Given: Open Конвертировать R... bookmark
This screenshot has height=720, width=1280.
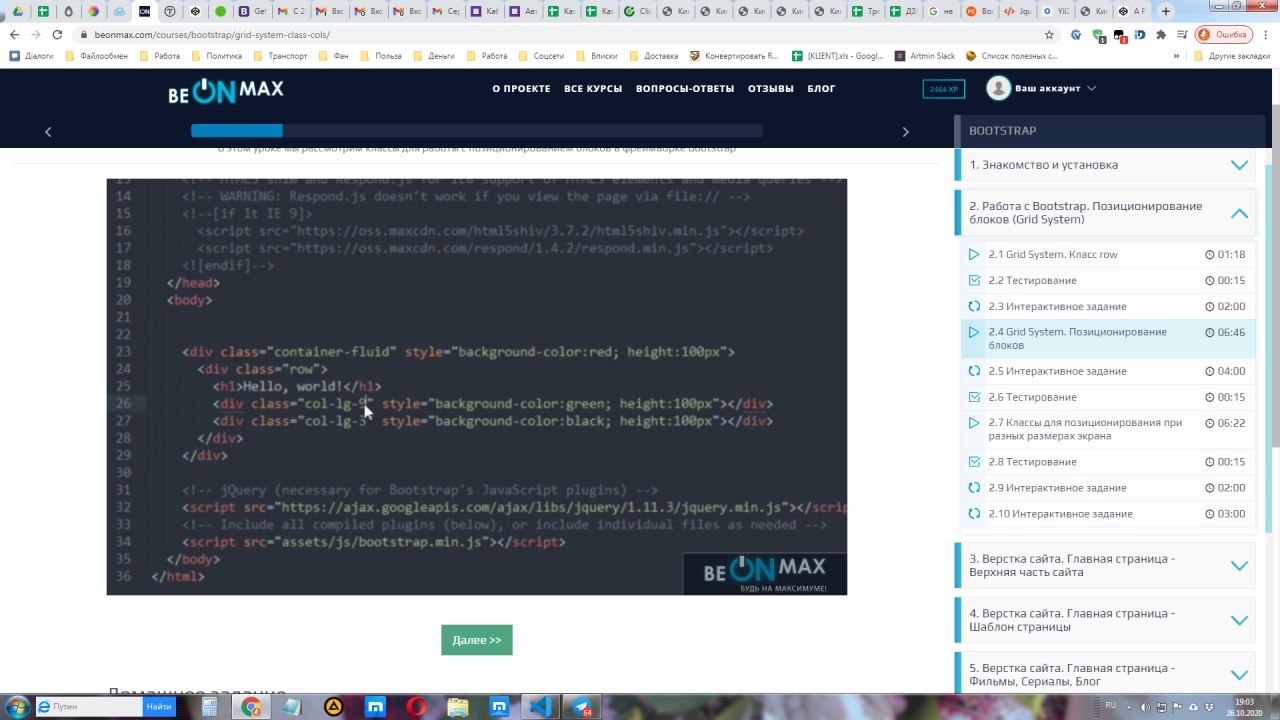Looking at the screenshot, I should point(734,56).
